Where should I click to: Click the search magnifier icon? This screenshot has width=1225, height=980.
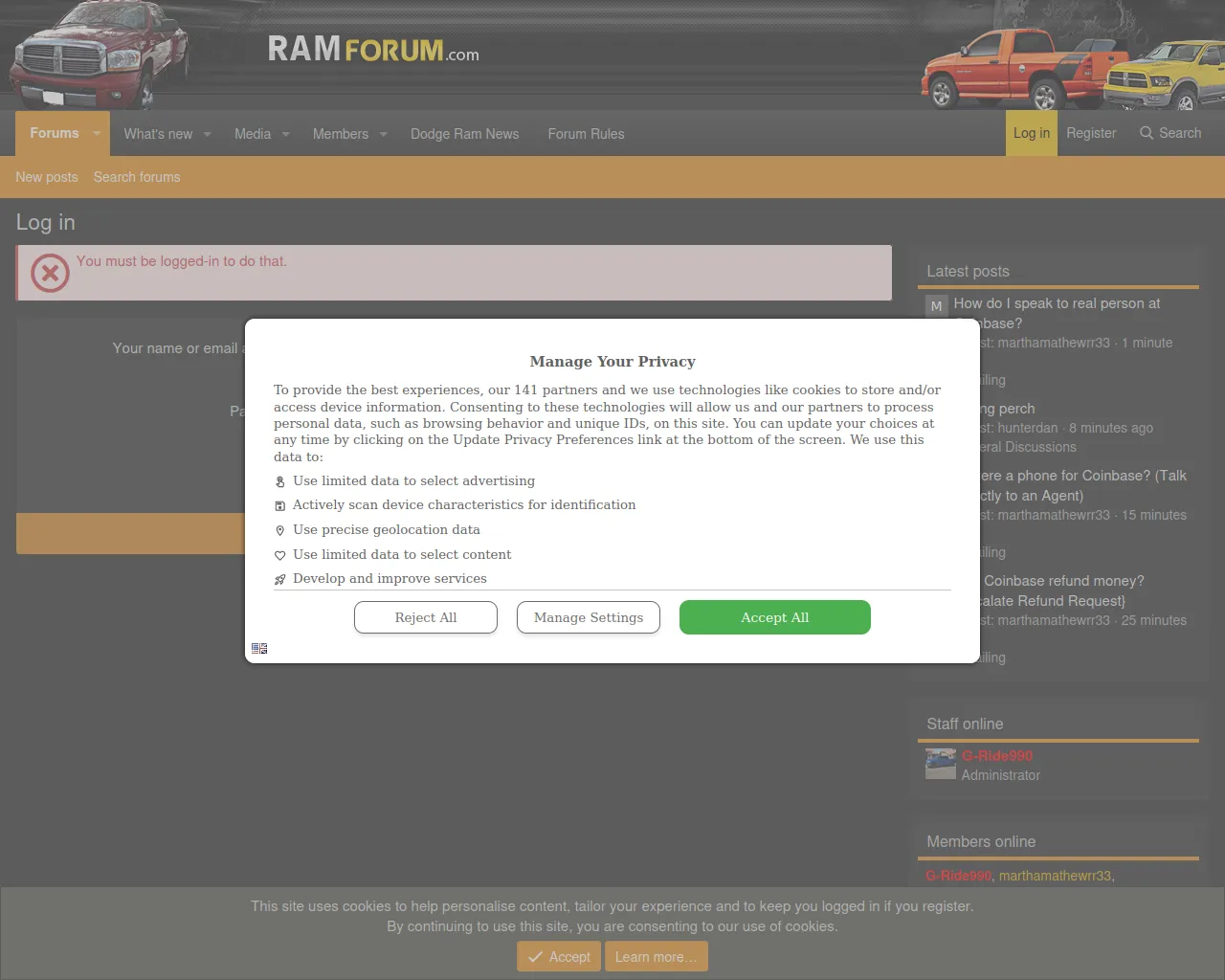click(x=1146, y=133)
